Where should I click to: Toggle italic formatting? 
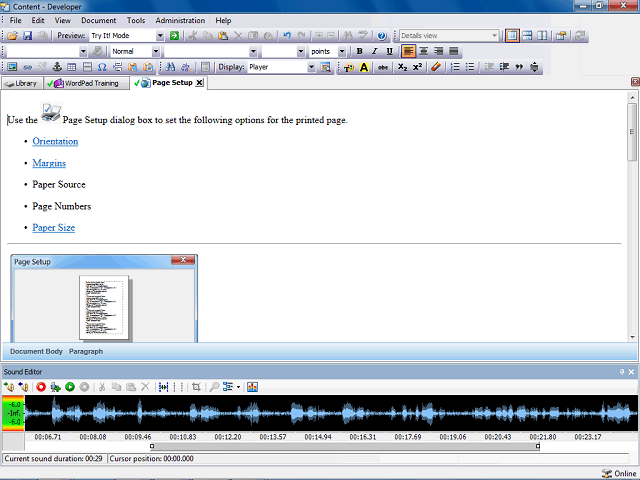click(x=374, y=51)
